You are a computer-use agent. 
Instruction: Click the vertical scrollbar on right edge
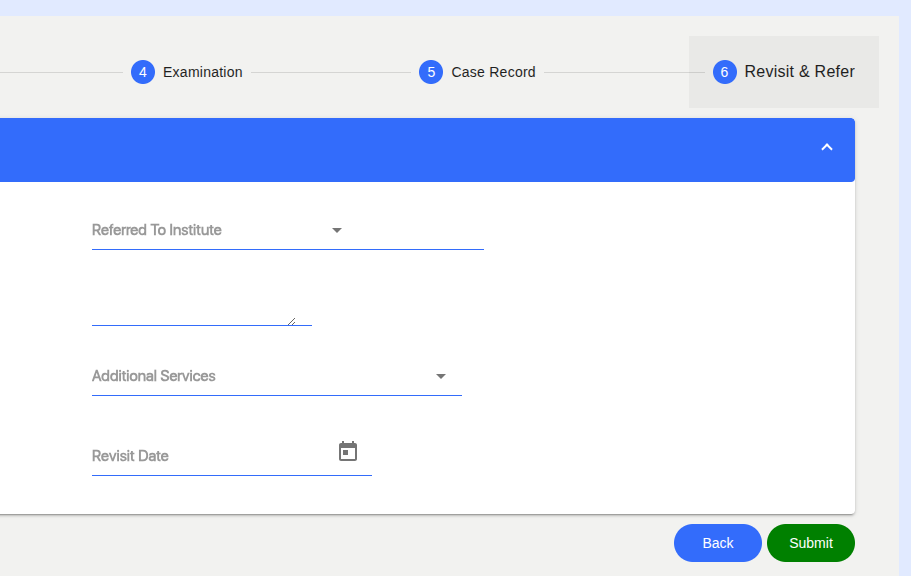pos(905,291)
